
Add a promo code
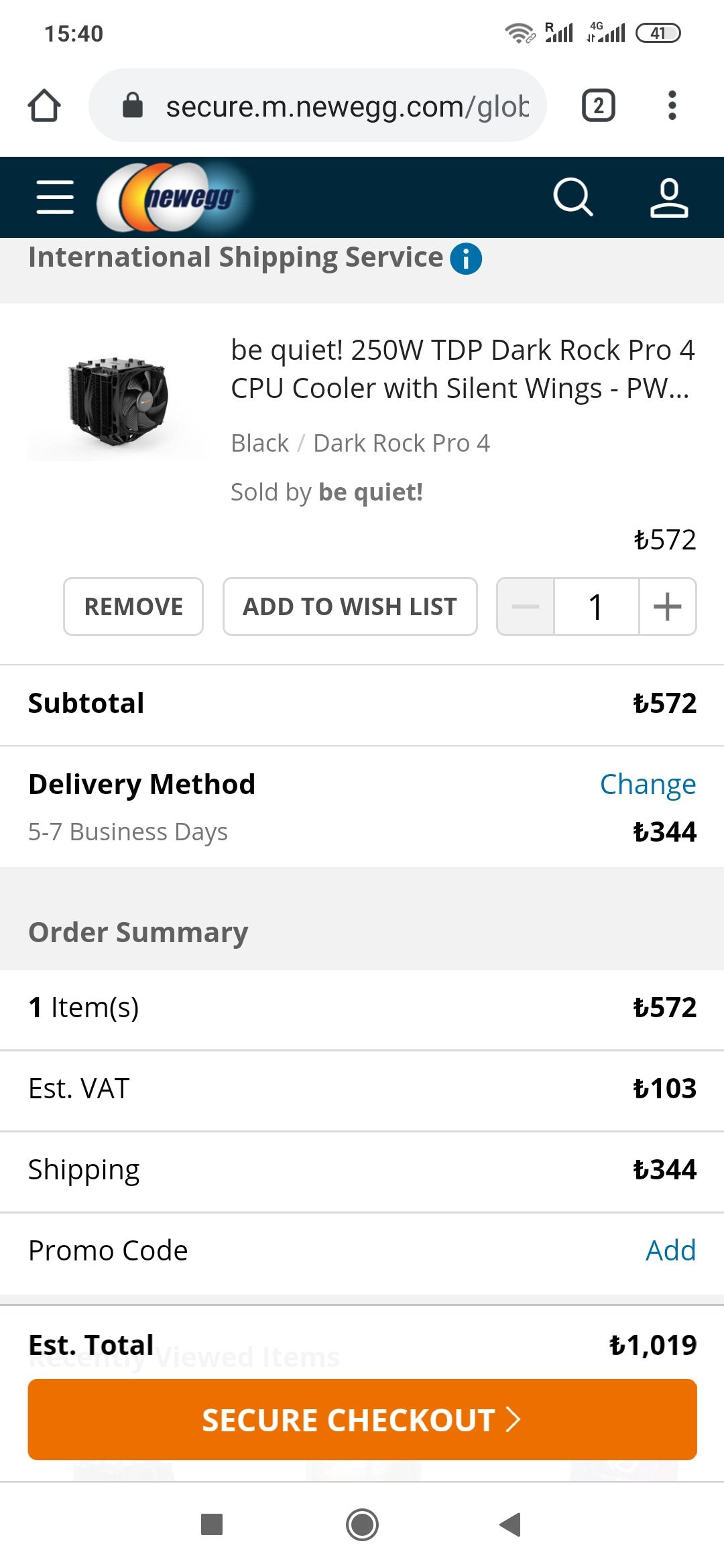tap(670, 1250)
